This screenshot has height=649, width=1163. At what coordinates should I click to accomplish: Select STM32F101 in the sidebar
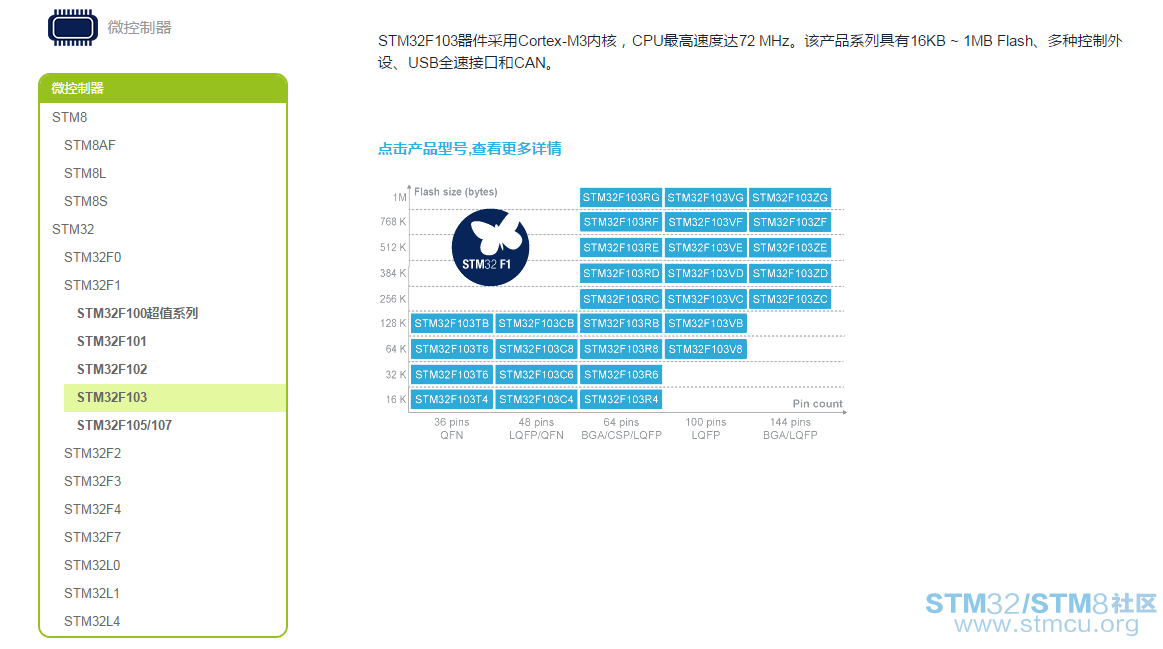pos(112,341)
